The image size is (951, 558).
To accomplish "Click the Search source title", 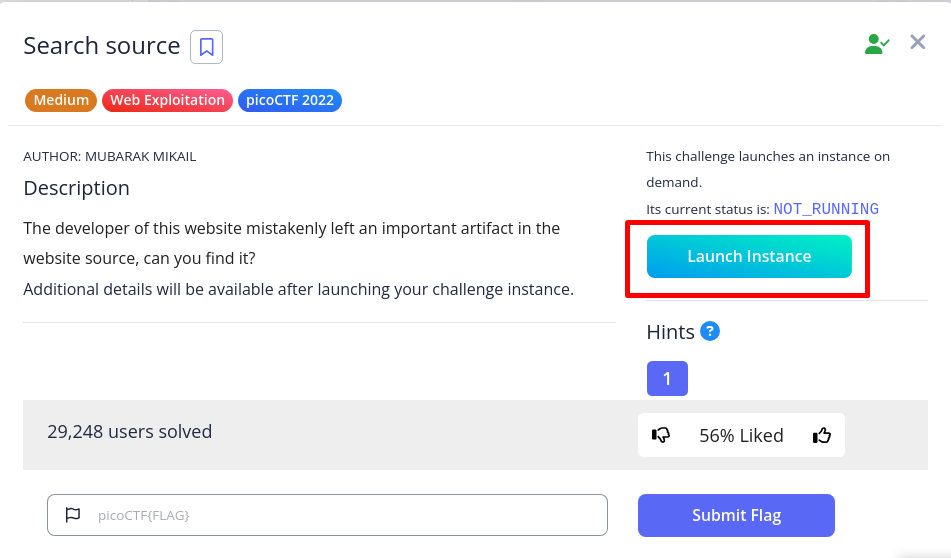I will [102, 46].
